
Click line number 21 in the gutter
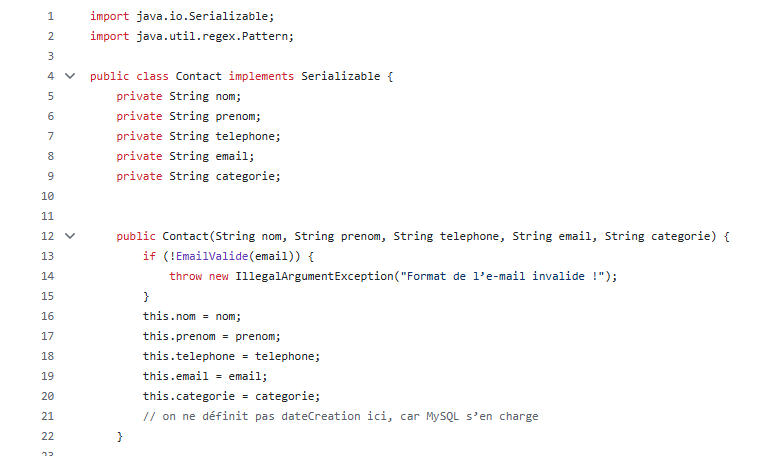coord(49,416)
